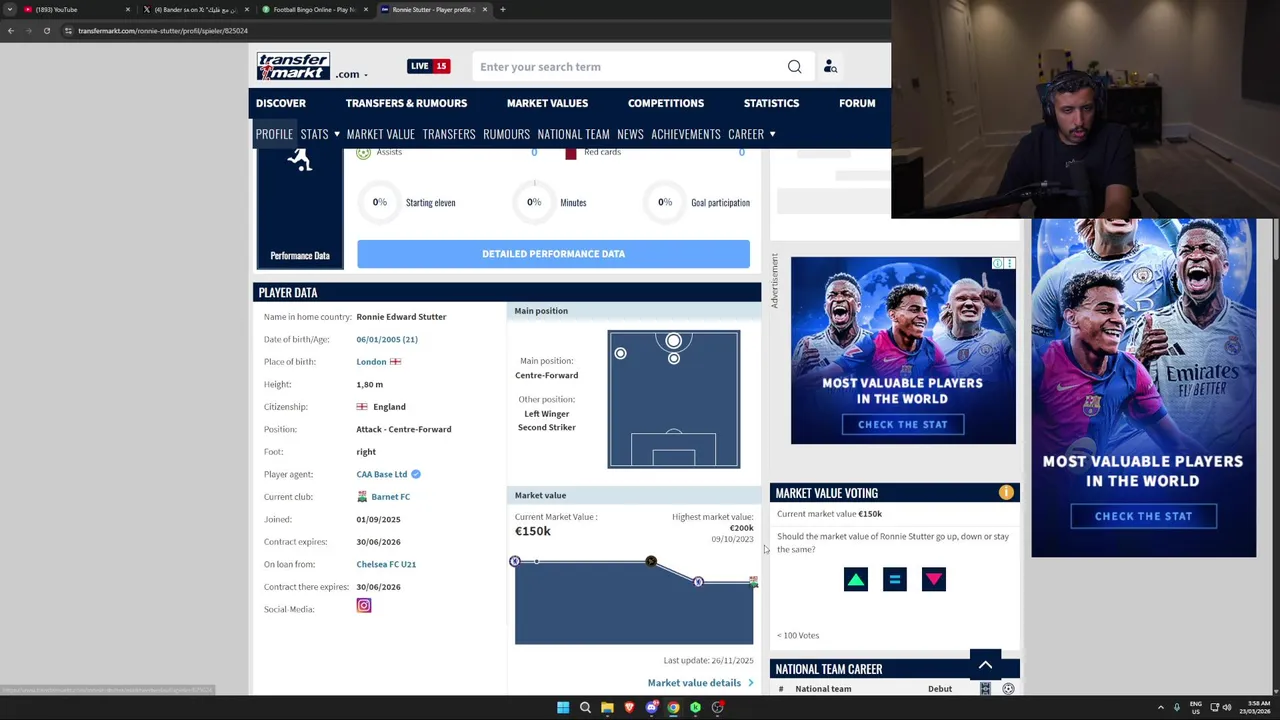Click the scroll-to-top arrow button
This screenshot has width=1280, height=720.
click(x=985, y=665)
